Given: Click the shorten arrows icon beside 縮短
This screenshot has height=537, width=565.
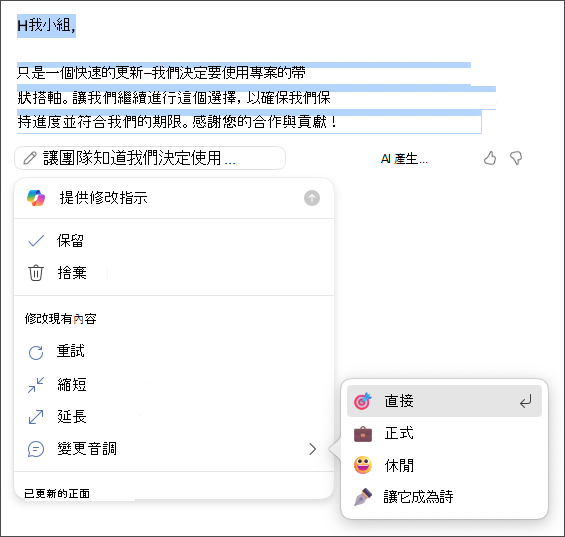Looking at the screenshot, I should click(36, 385).
